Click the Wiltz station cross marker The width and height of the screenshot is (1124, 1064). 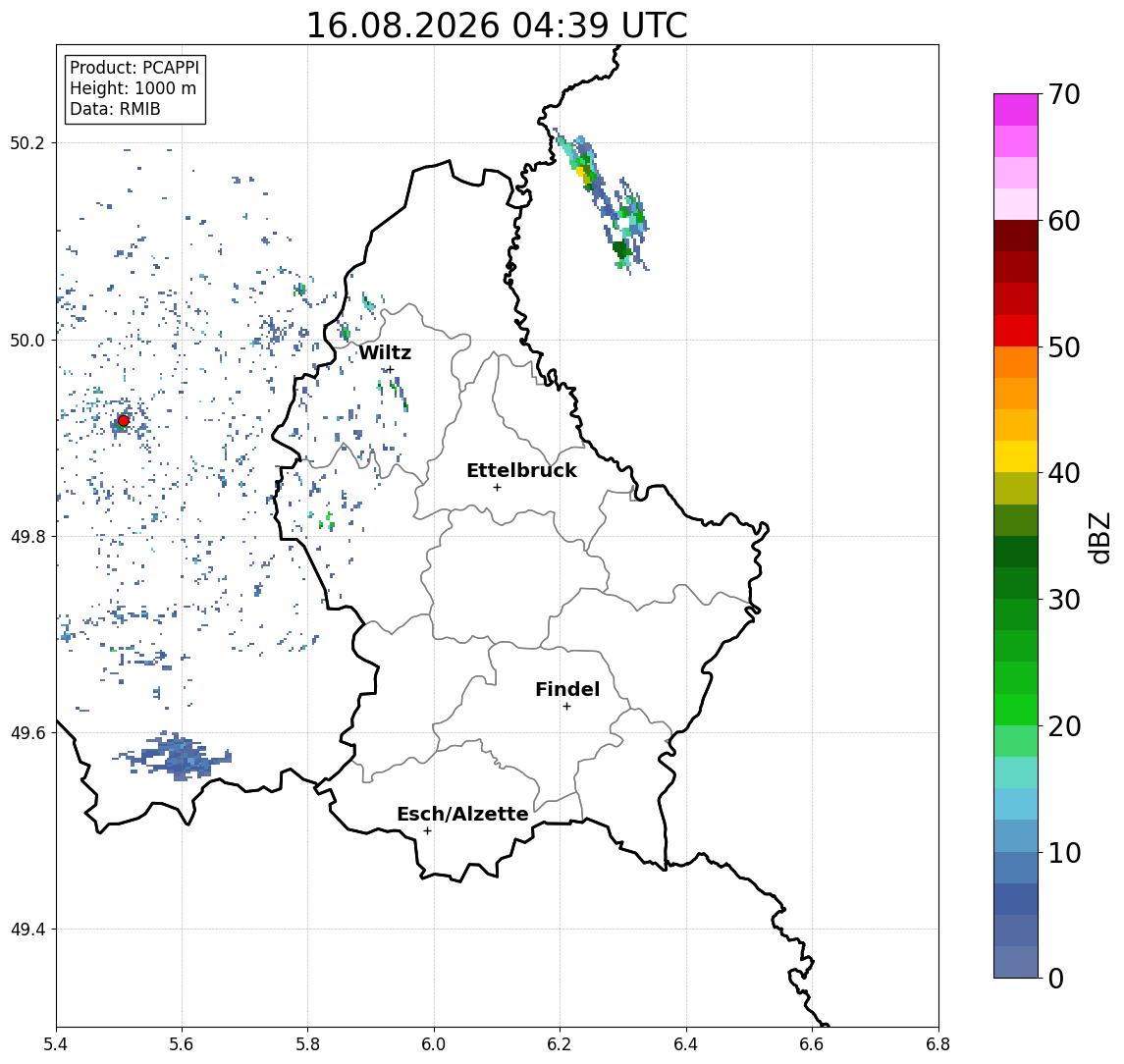coord(390,370)
